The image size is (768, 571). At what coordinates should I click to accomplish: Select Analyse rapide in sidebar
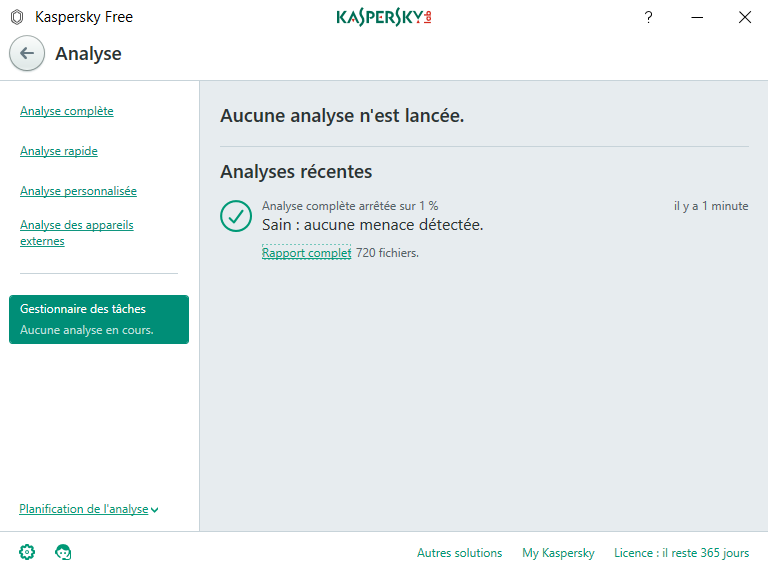click(x=58, y=151)
